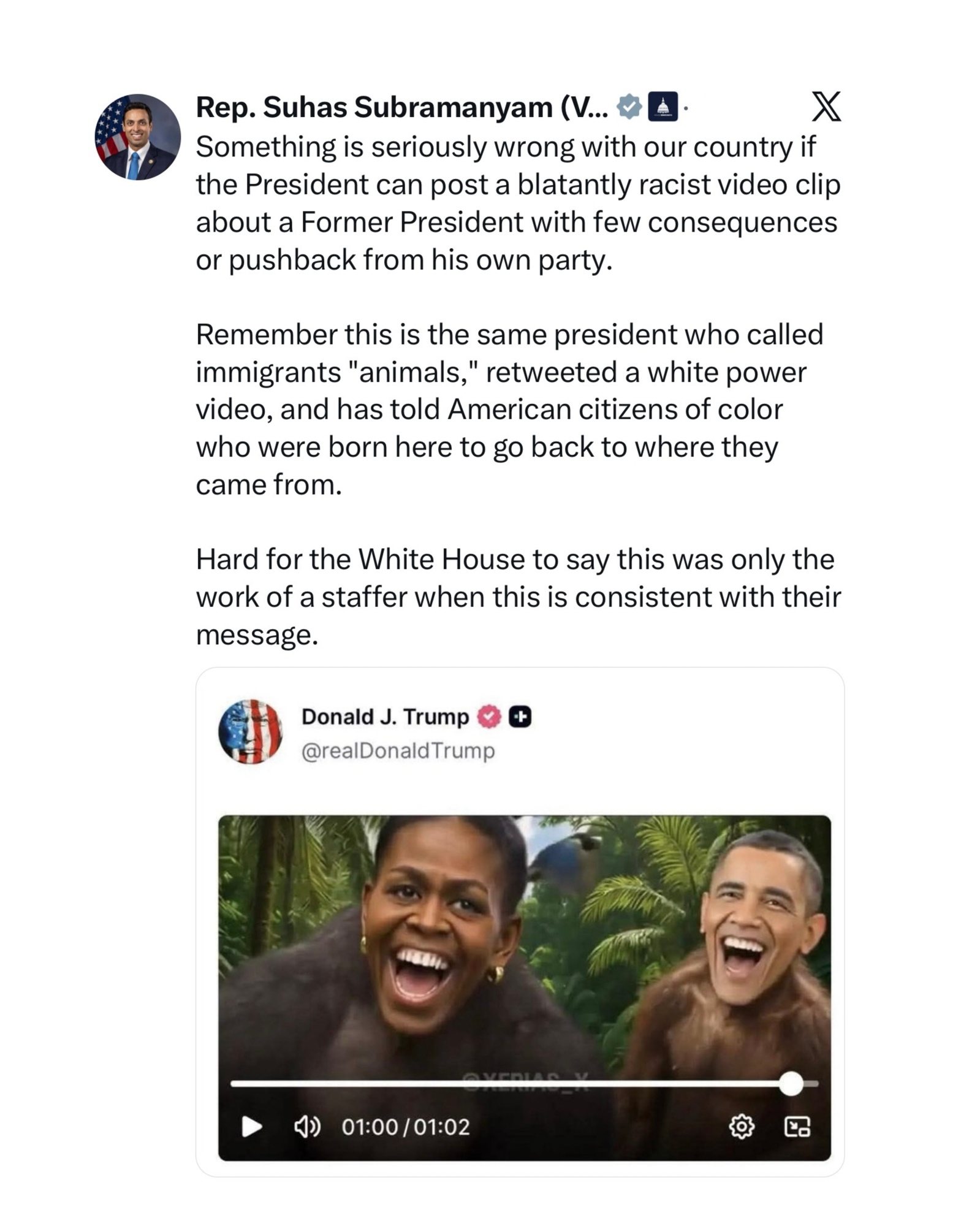
Task: Click the verified checkmark beside Rep. Suhas Subramanyam
Action: click(629, 107)
